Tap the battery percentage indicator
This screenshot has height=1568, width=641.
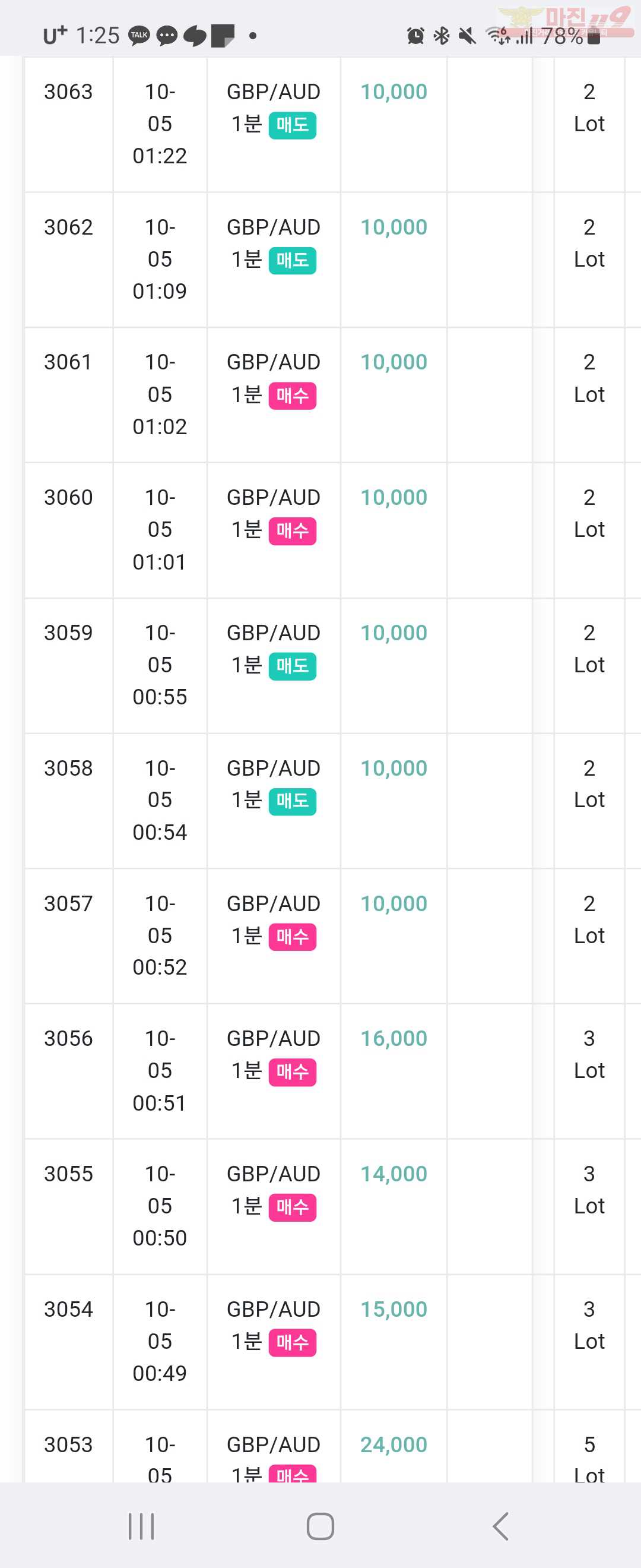coord(563,36)
